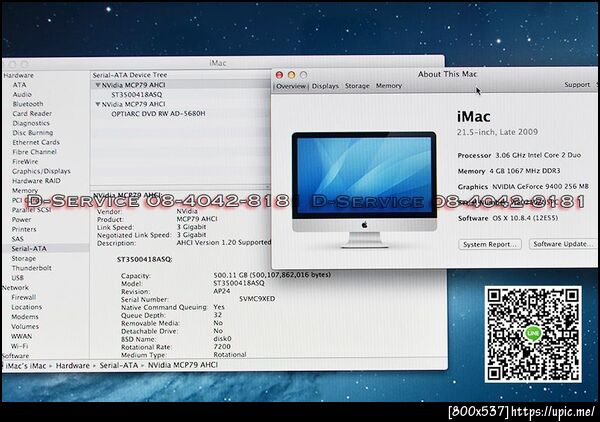Select Memory in the System Report sidebar
The width and height of the screenshot is (600, 422).
click(x=25, y=190)
